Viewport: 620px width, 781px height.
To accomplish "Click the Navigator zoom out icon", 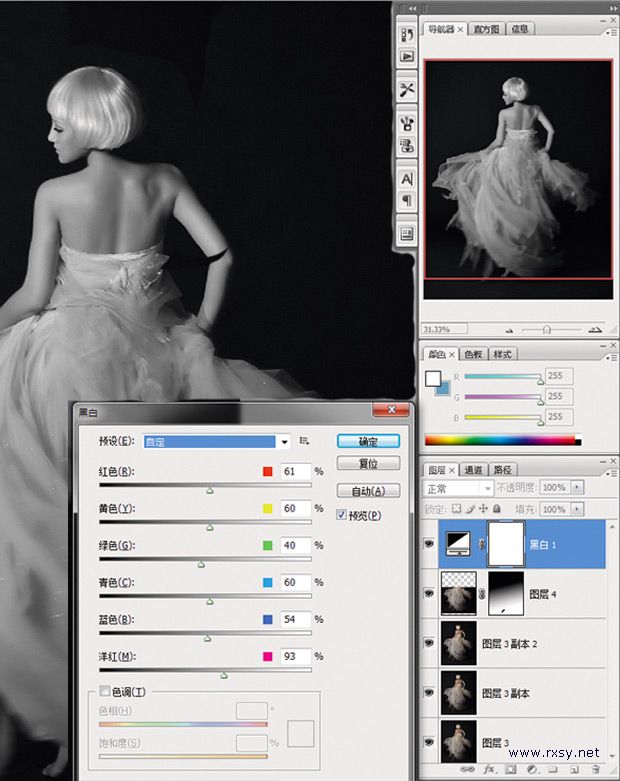I will click(509, 330).
